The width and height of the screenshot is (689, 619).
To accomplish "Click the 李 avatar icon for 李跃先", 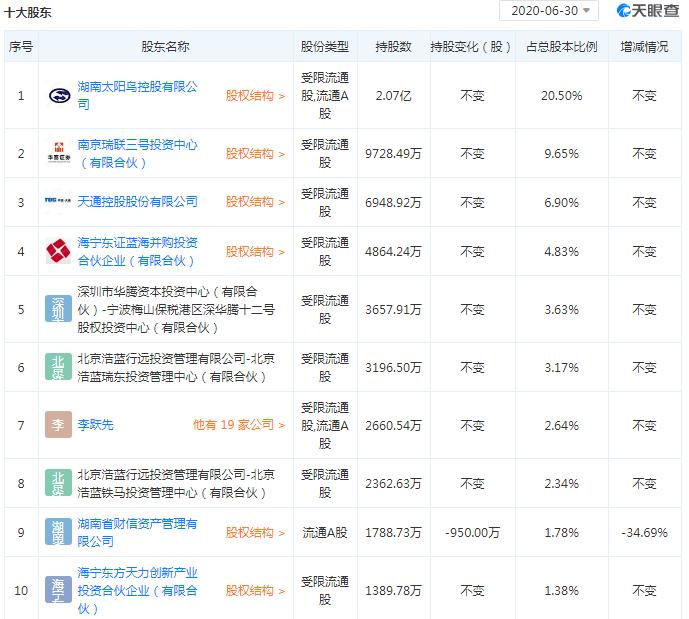I will click(58, 424).
